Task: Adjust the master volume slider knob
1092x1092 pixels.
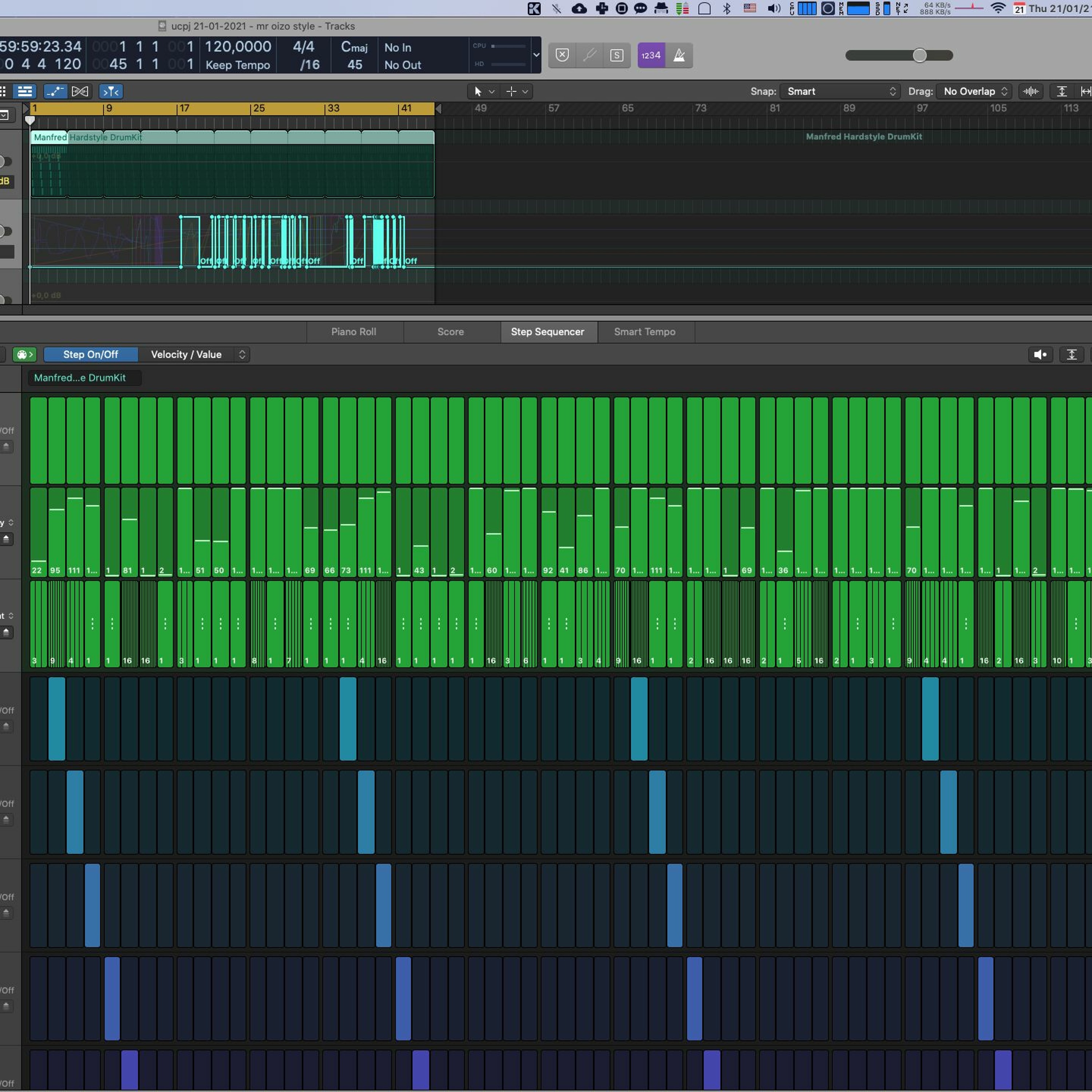Action: click(919, 55)
